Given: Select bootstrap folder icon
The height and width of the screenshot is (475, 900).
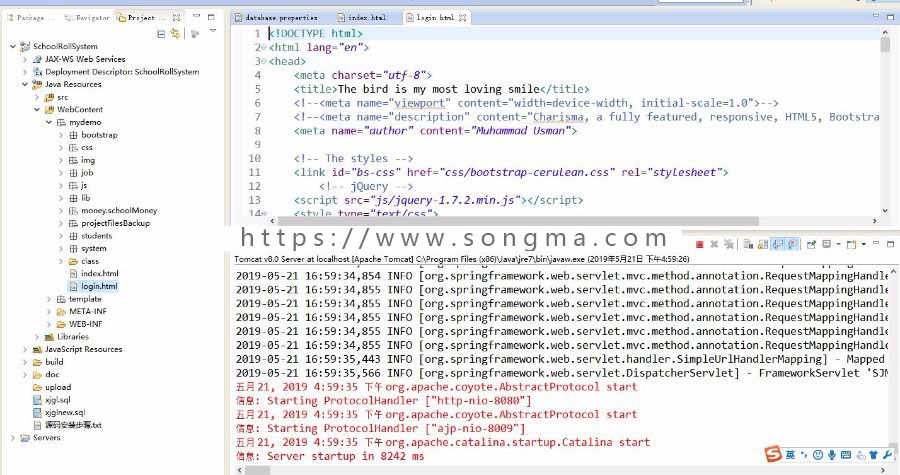Looking at the screenshot, I should 73,135.
